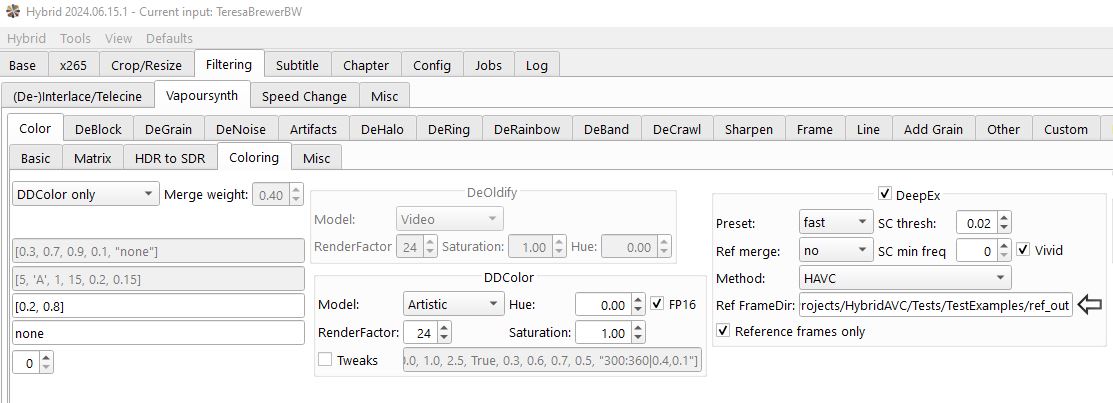Open the Method HAVC dropdown

click(x=905, y=278)
